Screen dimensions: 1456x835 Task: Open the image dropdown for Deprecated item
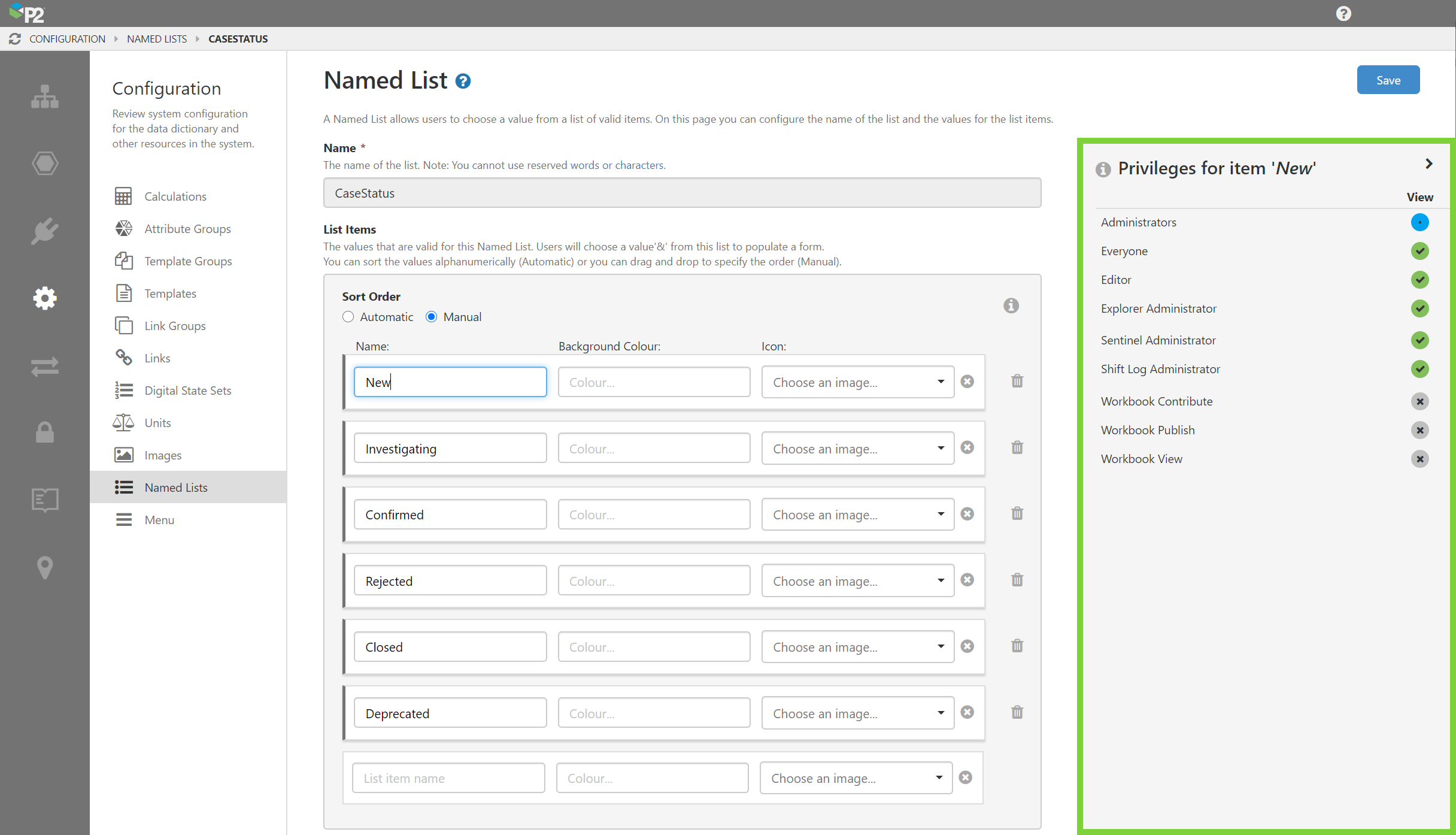tap(857, 713)
